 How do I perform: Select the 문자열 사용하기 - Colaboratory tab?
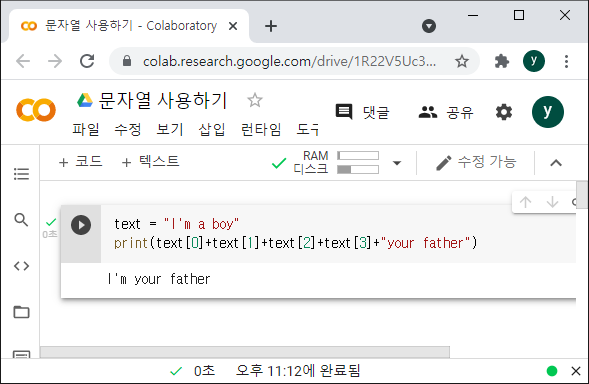(x=129, y=26)
